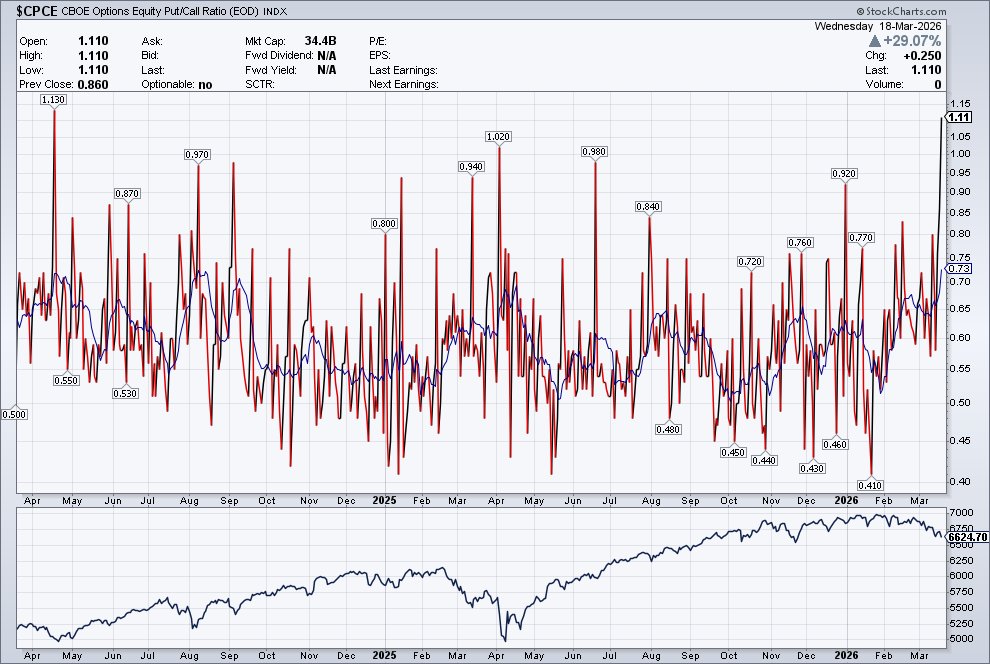Click the 0.440 trough label
The width and height of the screenshot is (990, 664).
tap(764, 461)
